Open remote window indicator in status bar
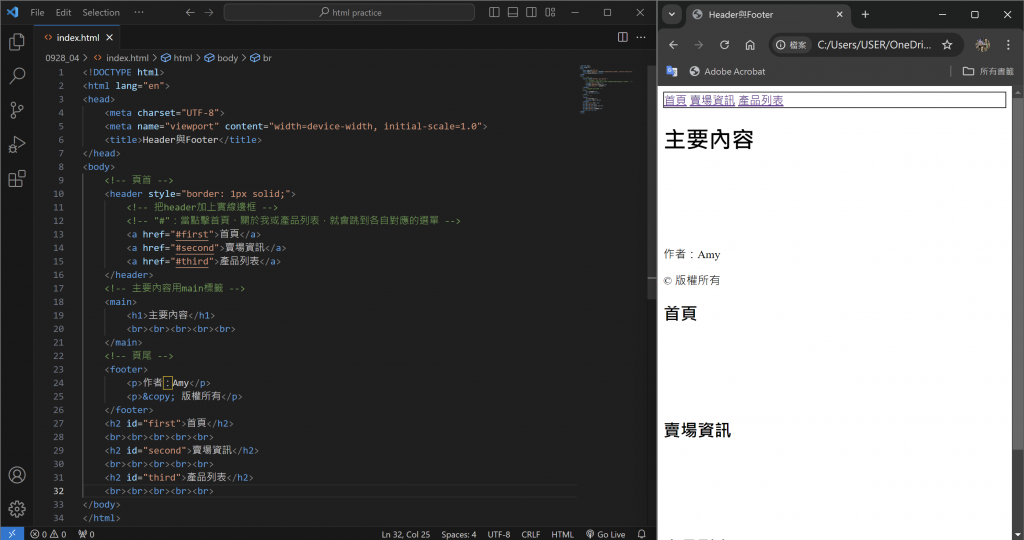 click(12, 534)
